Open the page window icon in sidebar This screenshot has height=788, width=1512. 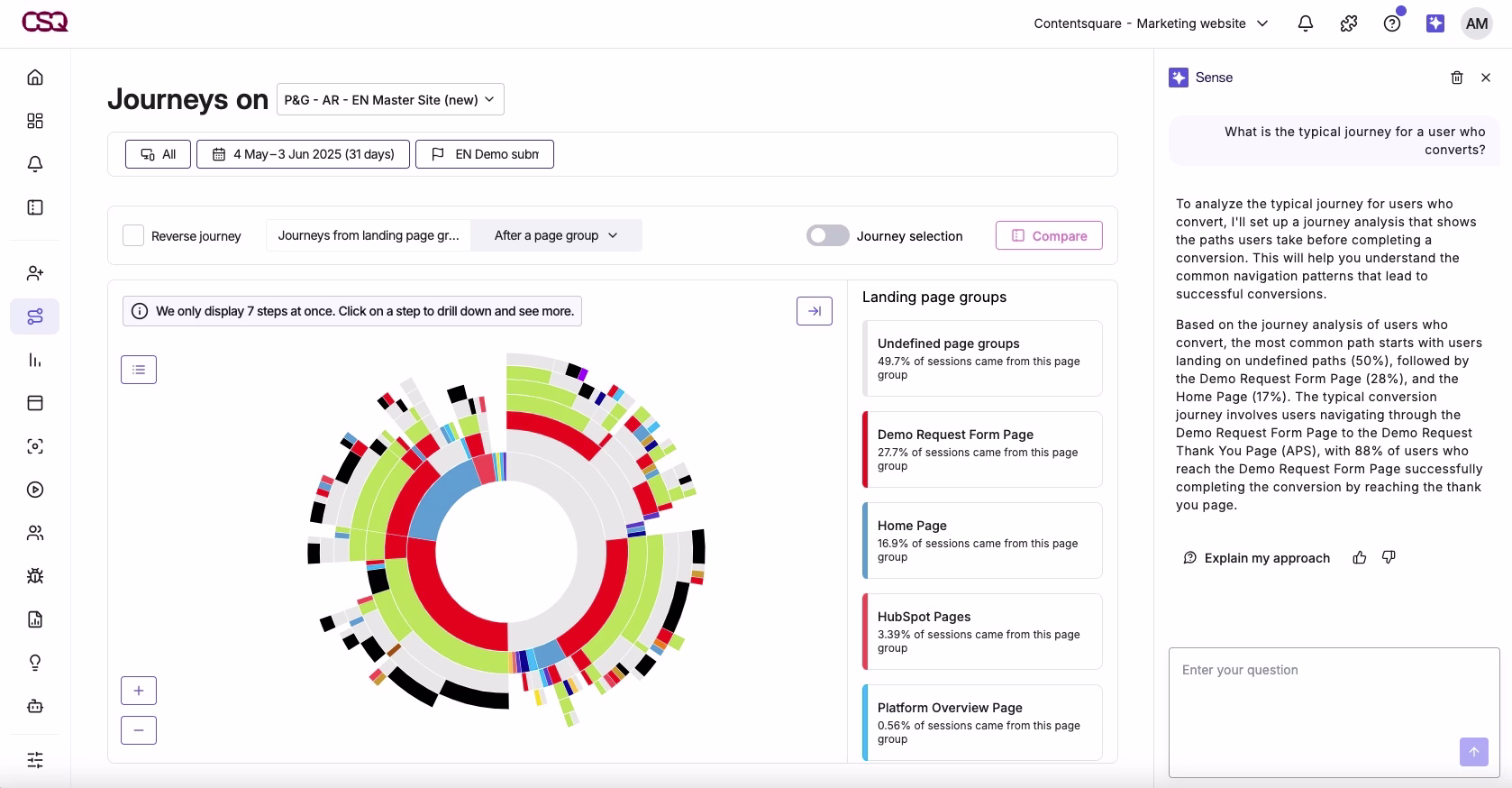coord(35,403)
